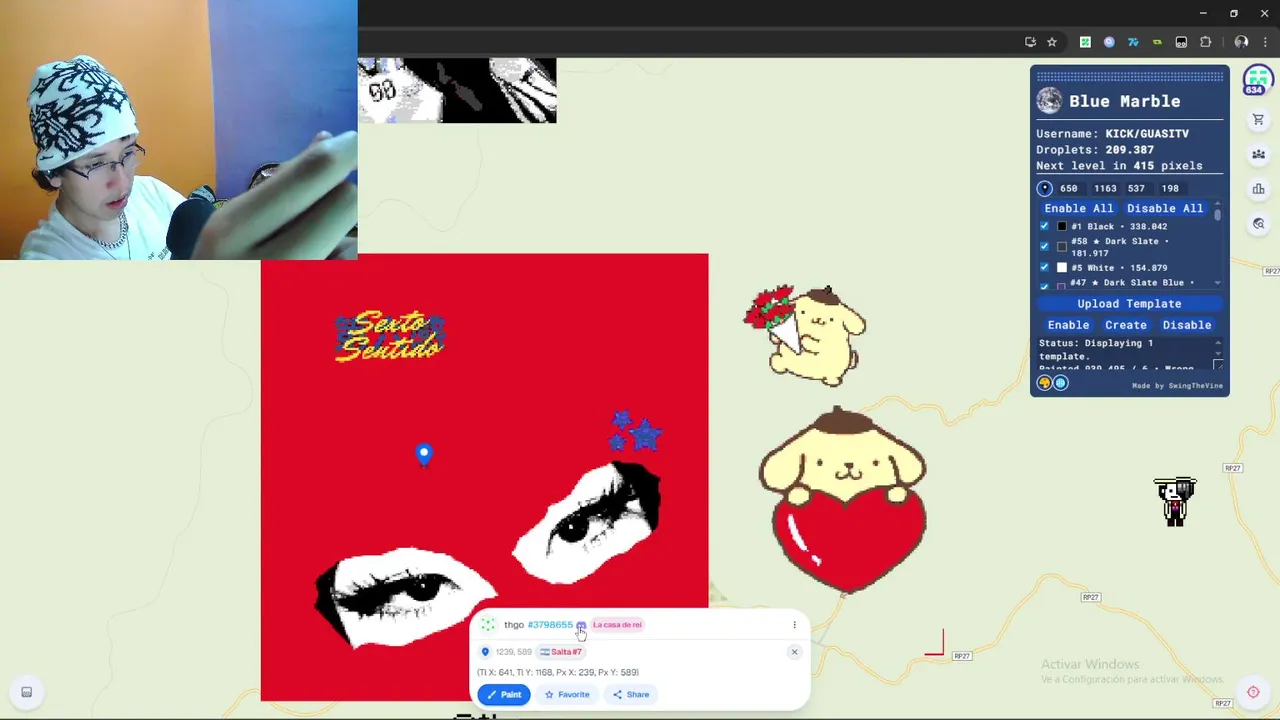Close the pixel info popup

[794, 652]
